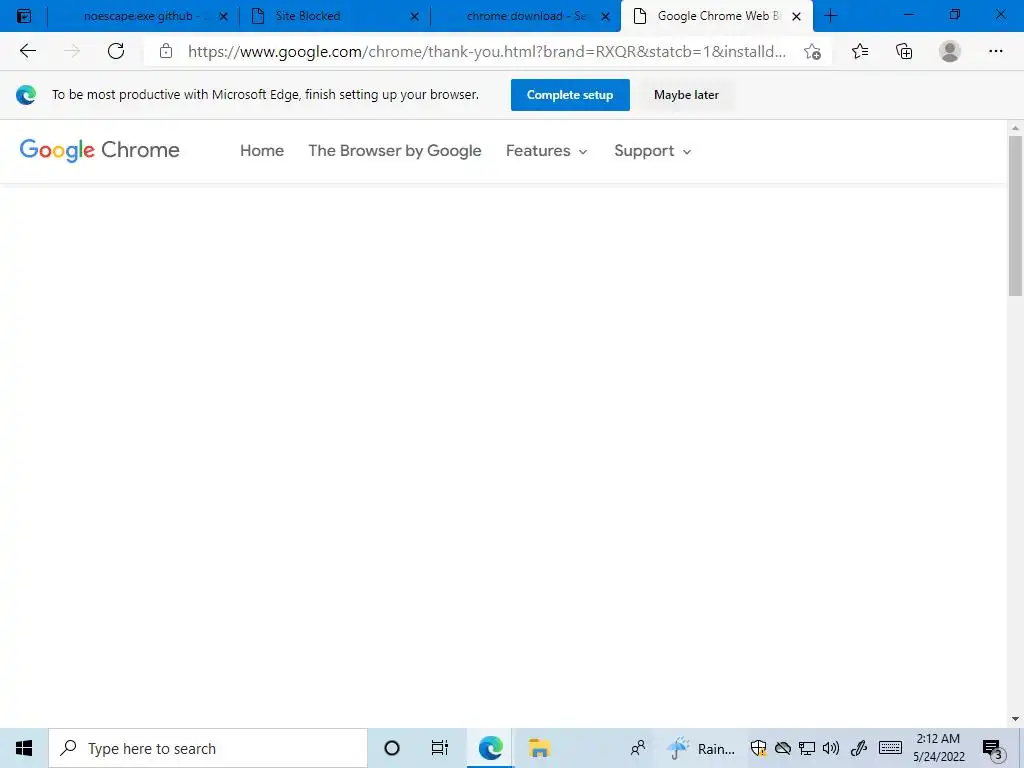Click the Google Chrome logo
The image size is (1024, 768).
99,150
